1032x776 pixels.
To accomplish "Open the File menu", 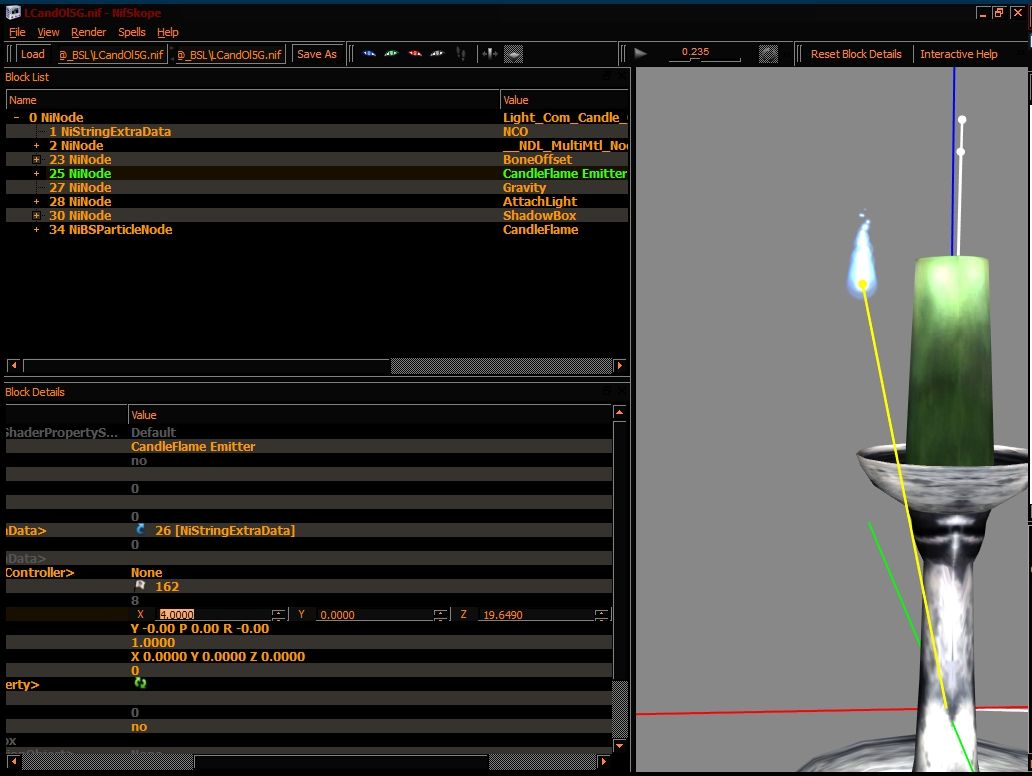I will [x=17, y=32].
